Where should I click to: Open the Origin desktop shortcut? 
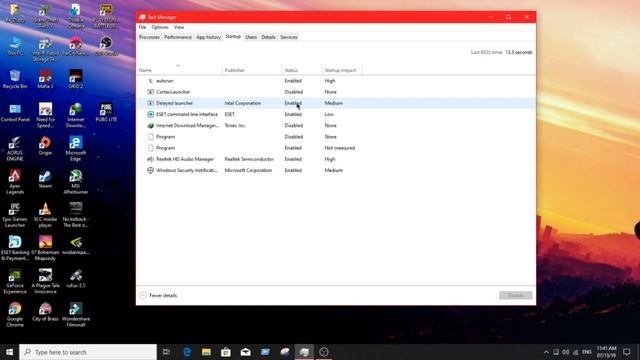click(45, 146)
